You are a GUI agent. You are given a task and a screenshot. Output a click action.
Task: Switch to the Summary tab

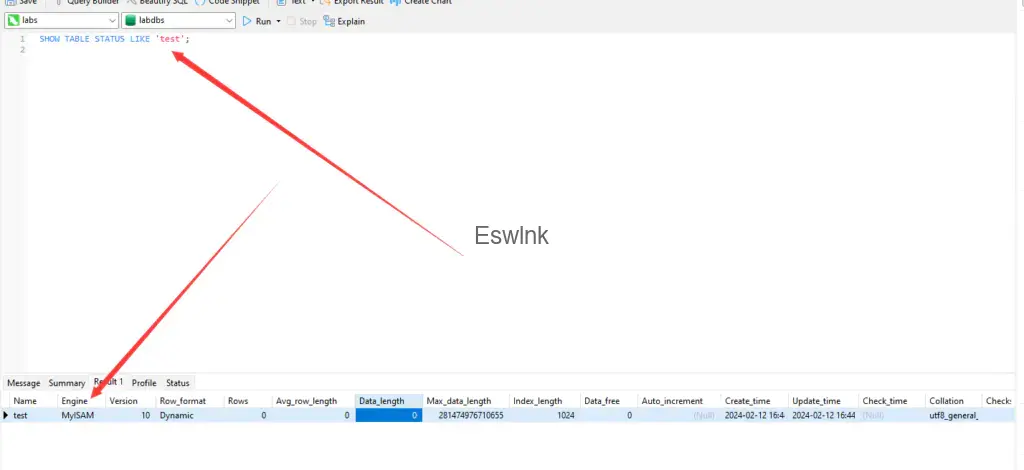tap(67, 383)
